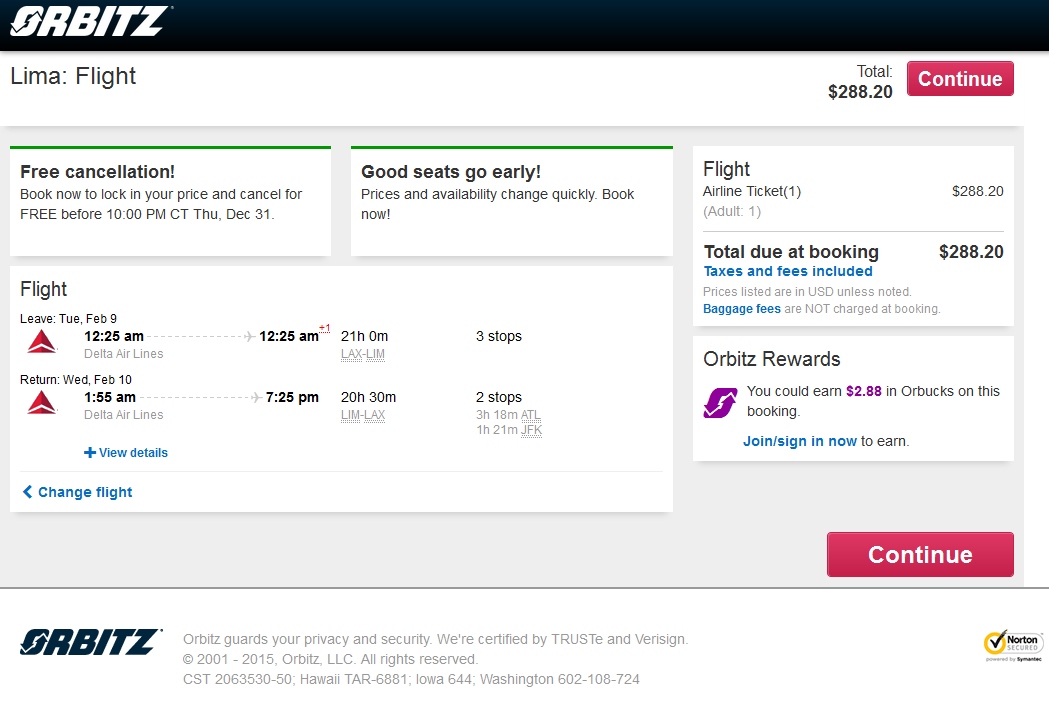Viewport: 1049px width, 722px height.
Task: Click the airplane icon on the departing flight line
Action: [249, 337]
